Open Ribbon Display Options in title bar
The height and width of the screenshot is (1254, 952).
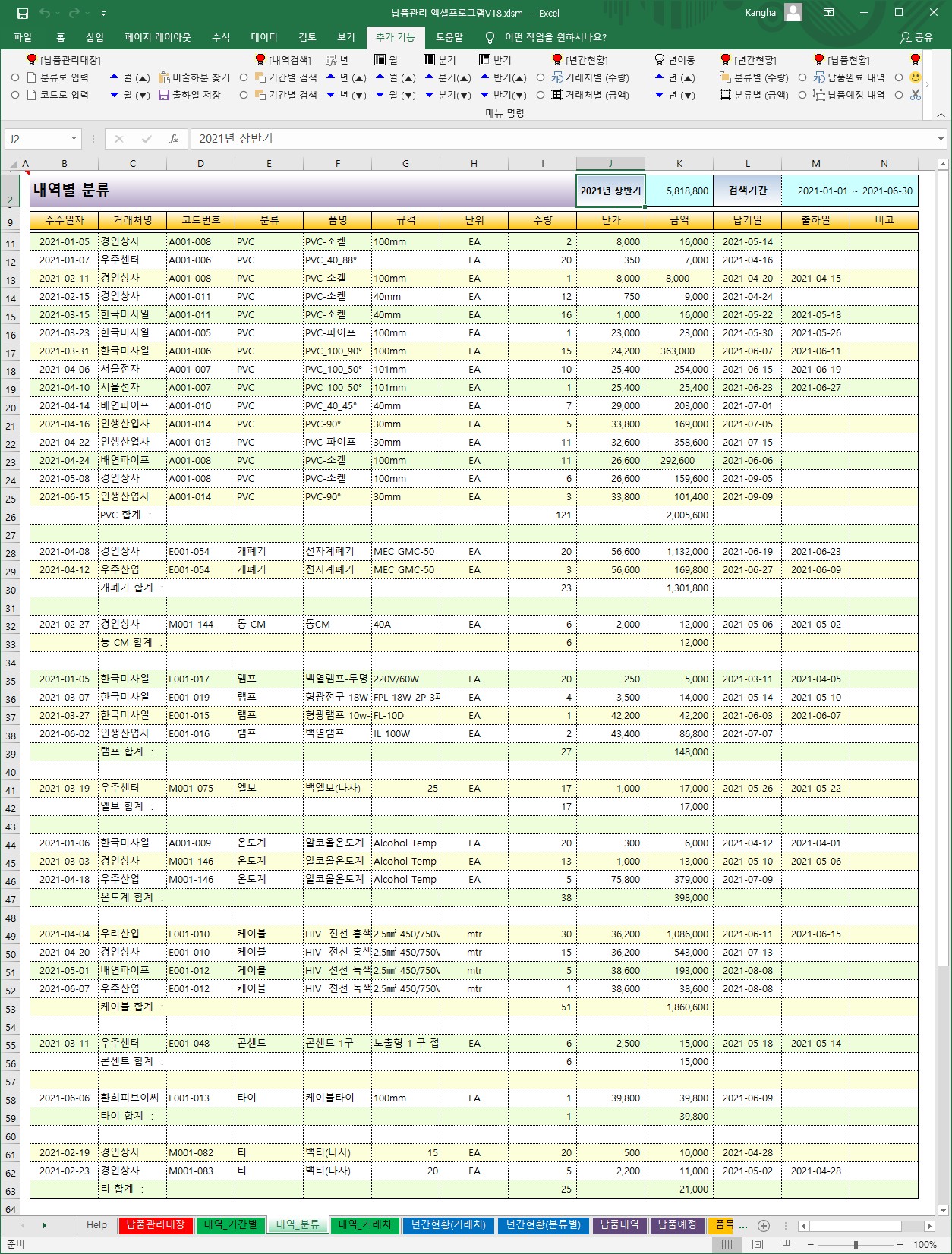click(x=828, y=13)
